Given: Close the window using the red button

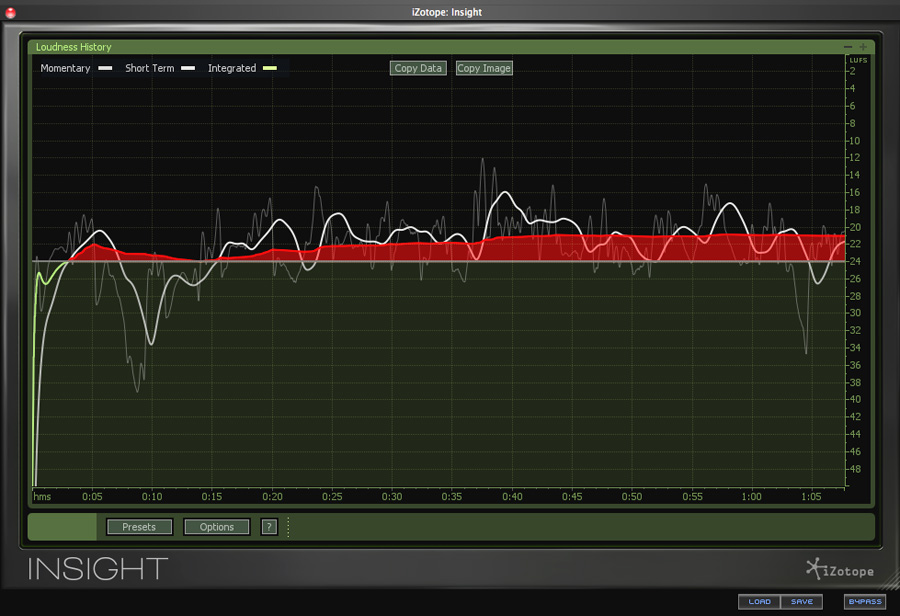Looking at the screenshot, I should (11, 12).
